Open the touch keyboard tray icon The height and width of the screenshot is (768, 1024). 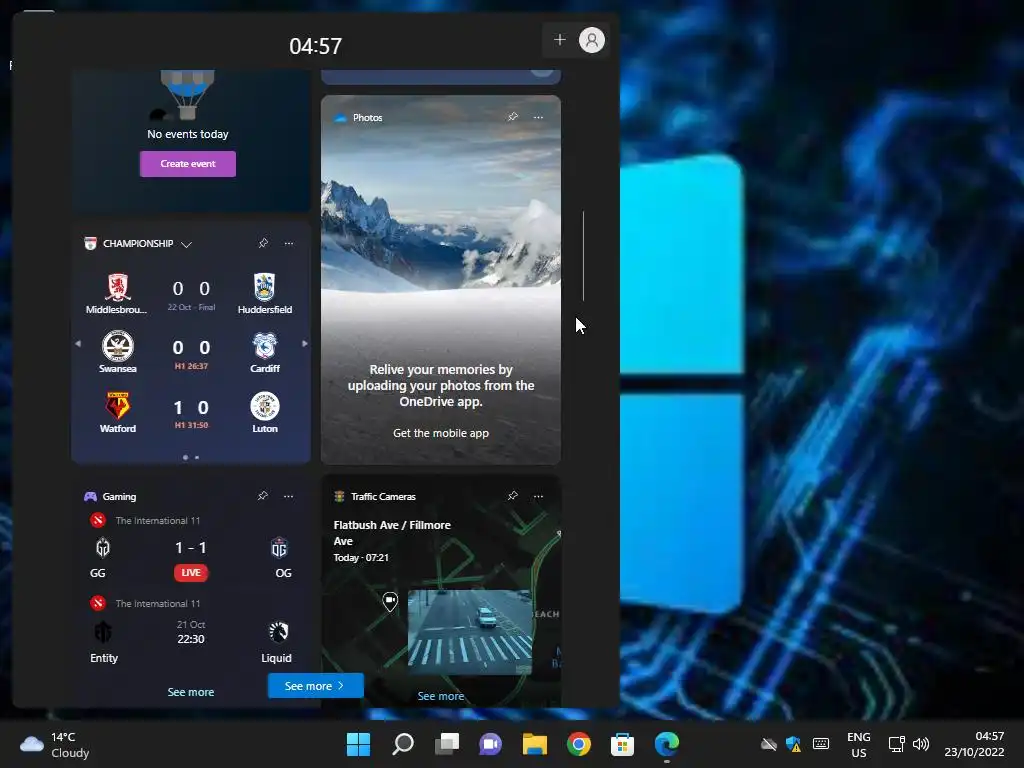click(821, 744)
